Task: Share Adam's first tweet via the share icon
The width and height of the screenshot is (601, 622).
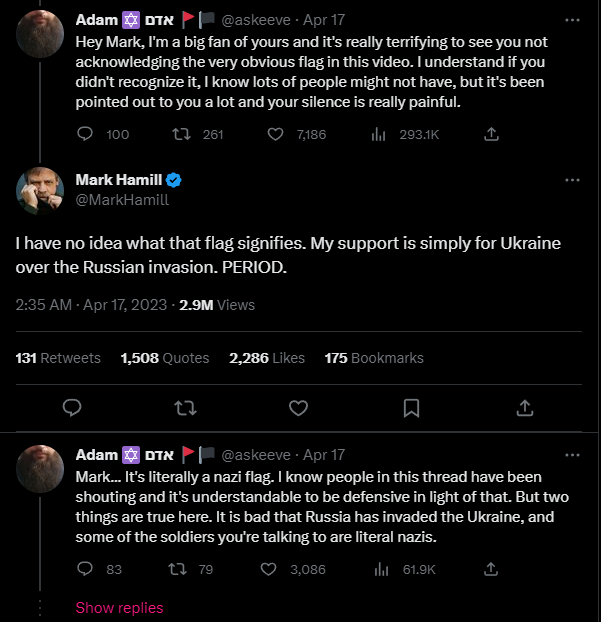Action: 491,134
